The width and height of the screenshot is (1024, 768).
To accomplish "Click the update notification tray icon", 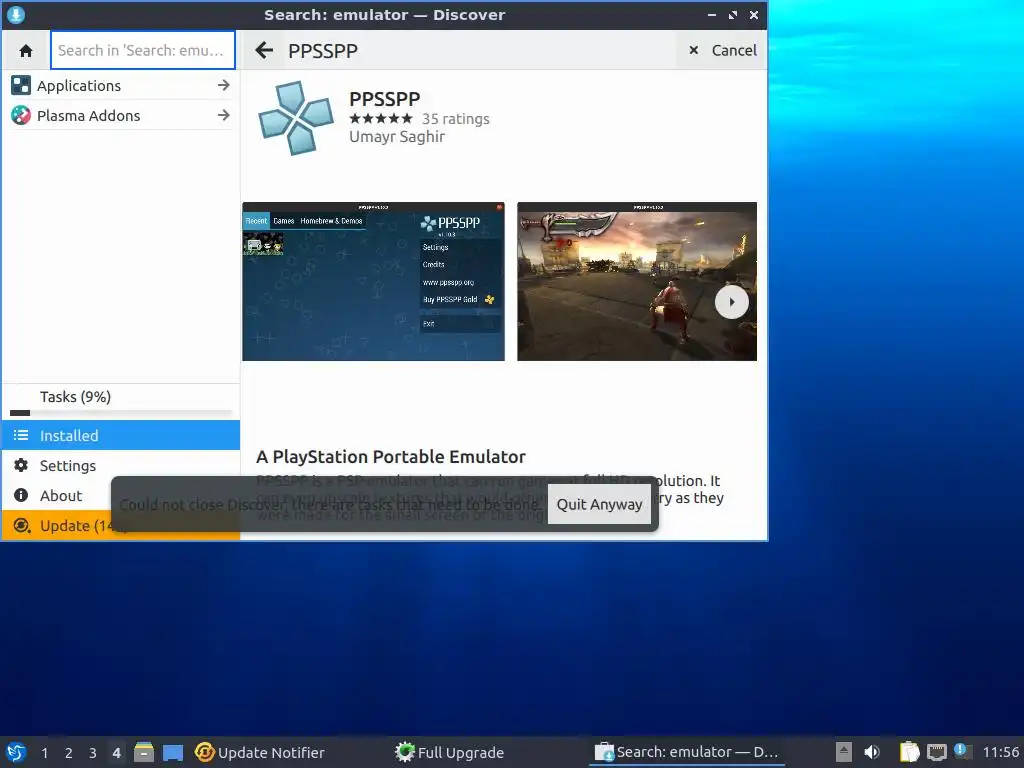I will [x=962, y=751].
